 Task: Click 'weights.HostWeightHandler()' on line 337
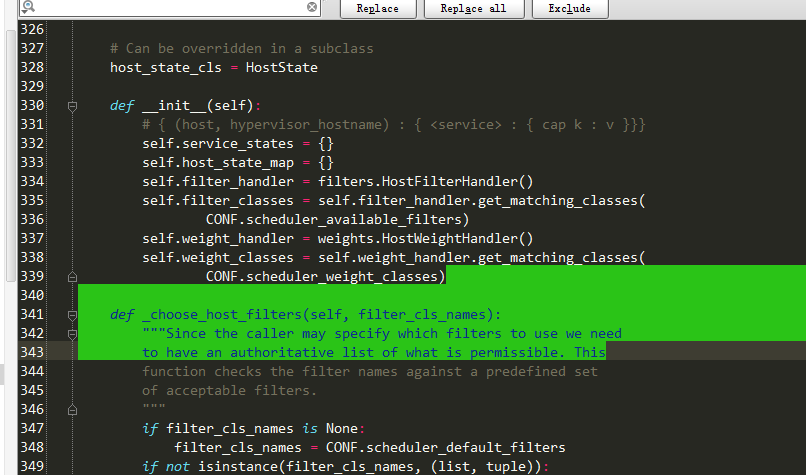(426, 239)
